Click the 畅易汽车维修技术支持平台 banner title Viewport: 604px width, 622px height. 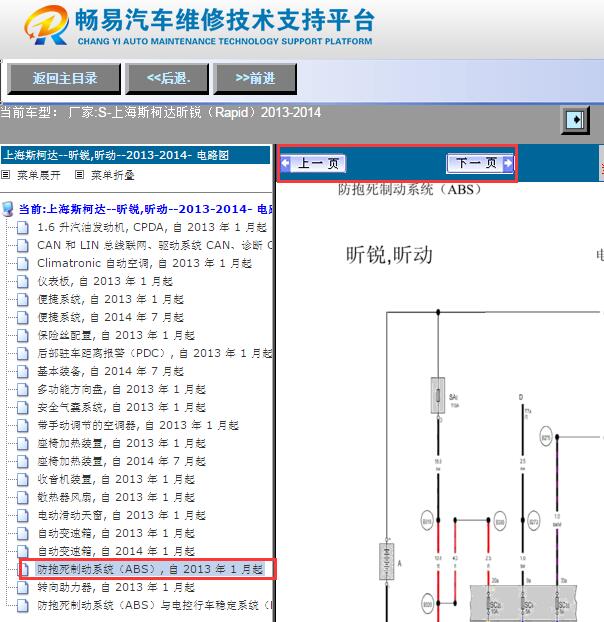224,20
